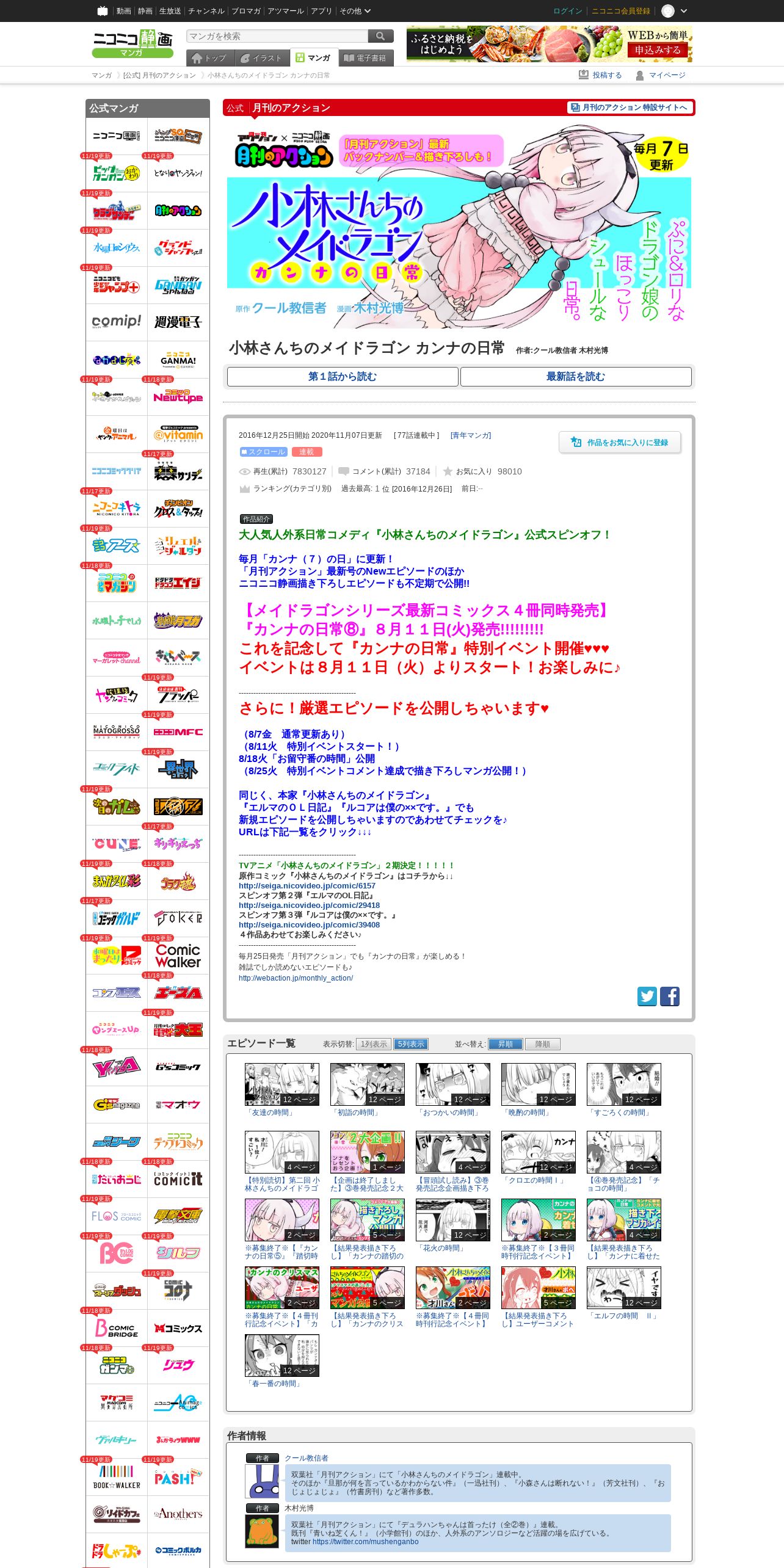Viewport: 784px width, 1568px height.
Task: Open episode thumbnail 友達の時間
Action: (281, 1084)
